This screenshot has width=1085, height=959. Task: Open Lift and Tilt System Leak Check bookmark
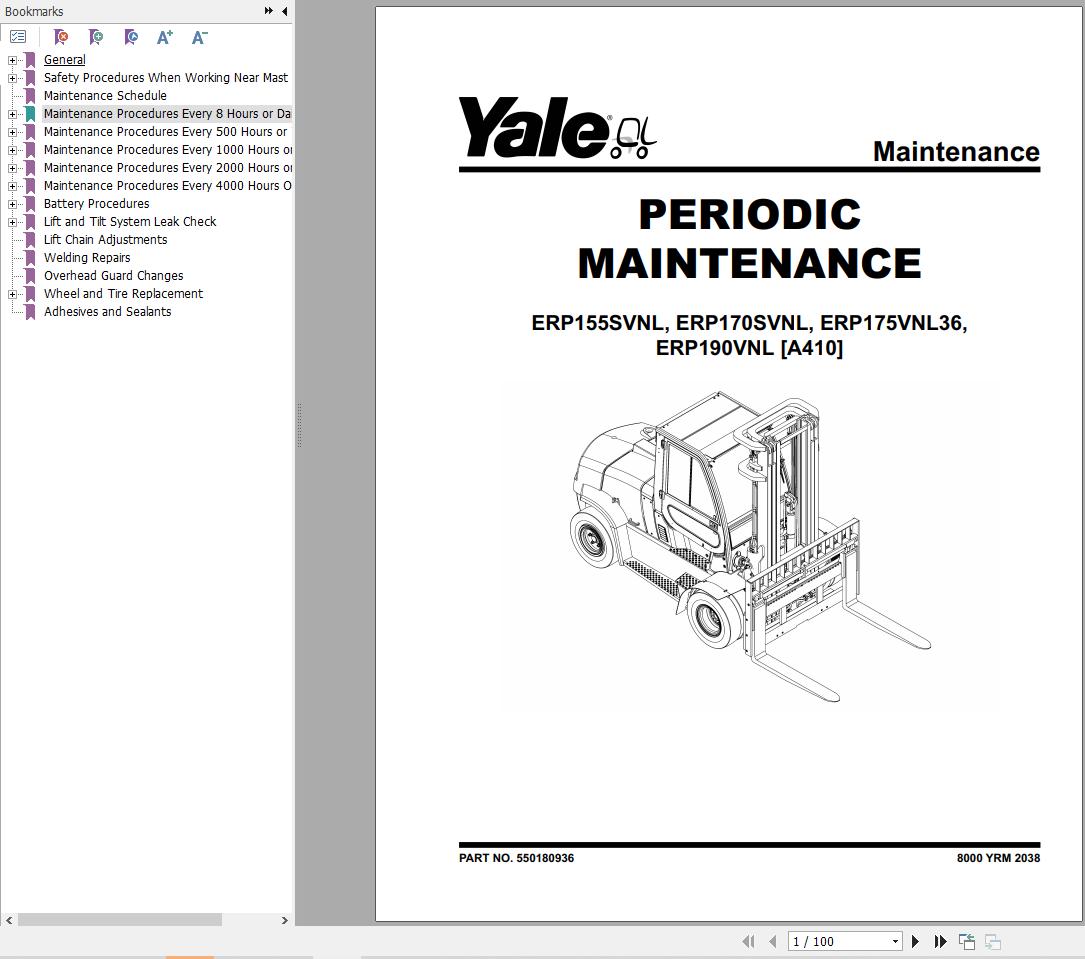[130, 221]
